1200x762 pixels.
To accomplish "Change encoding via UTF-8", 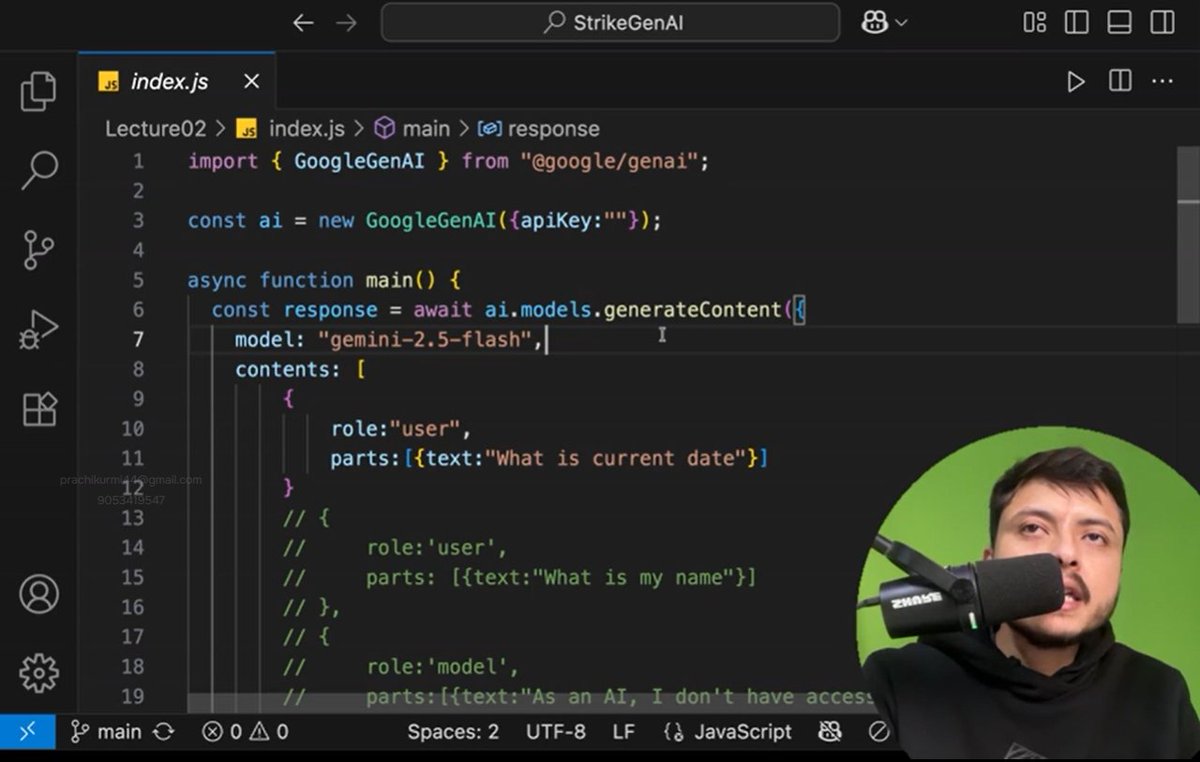I will point(556,732).
